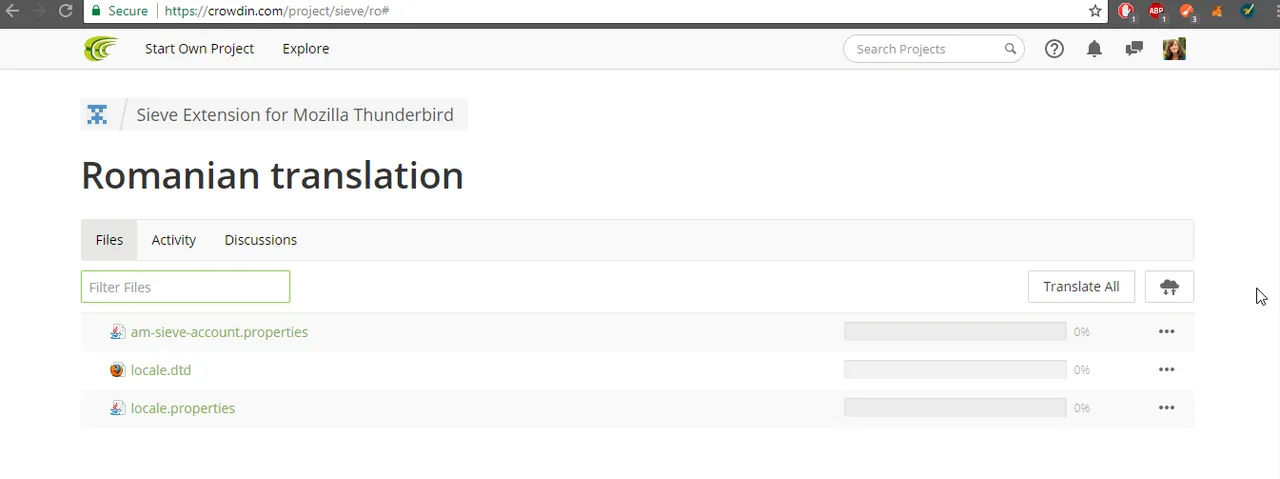Click the cloud download translations icon
This screenshot has height=479, width=1280.
1169,287
